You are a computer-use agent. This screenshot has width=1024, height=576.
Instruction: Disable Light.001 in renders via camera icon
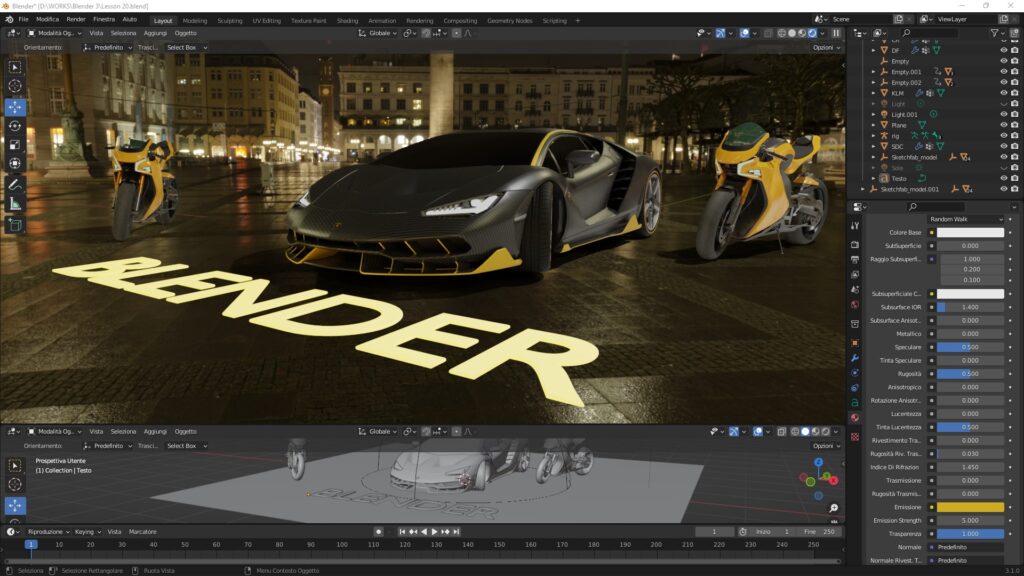tap(1014, 114)
